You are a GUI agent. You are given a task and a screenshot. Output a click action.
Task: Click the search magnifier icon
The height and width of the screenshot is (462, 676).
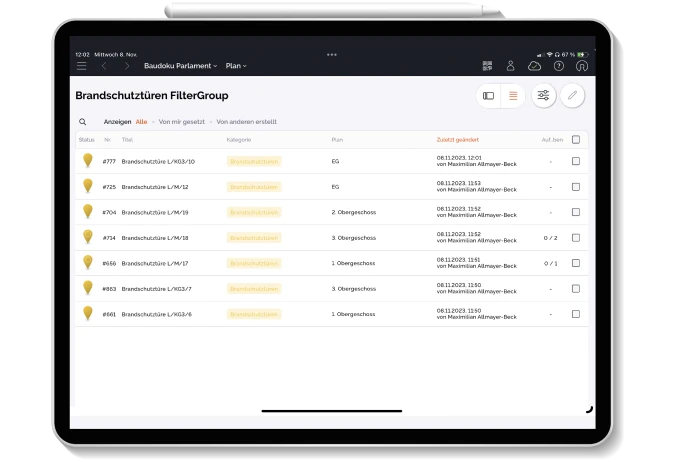[83, 122]
